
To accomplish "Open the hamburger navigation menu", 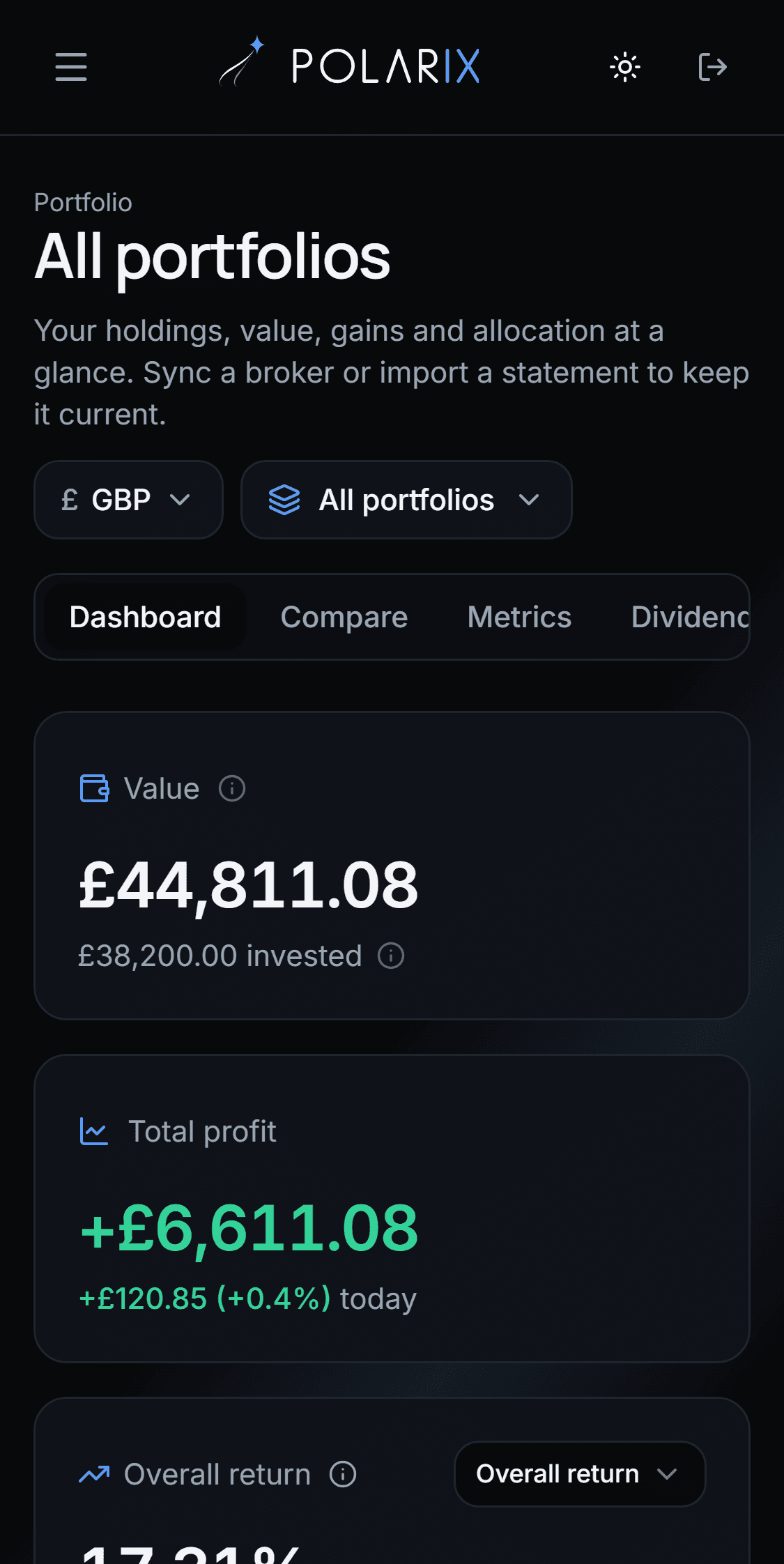I will pyautogui.click(x=71, y=67).
